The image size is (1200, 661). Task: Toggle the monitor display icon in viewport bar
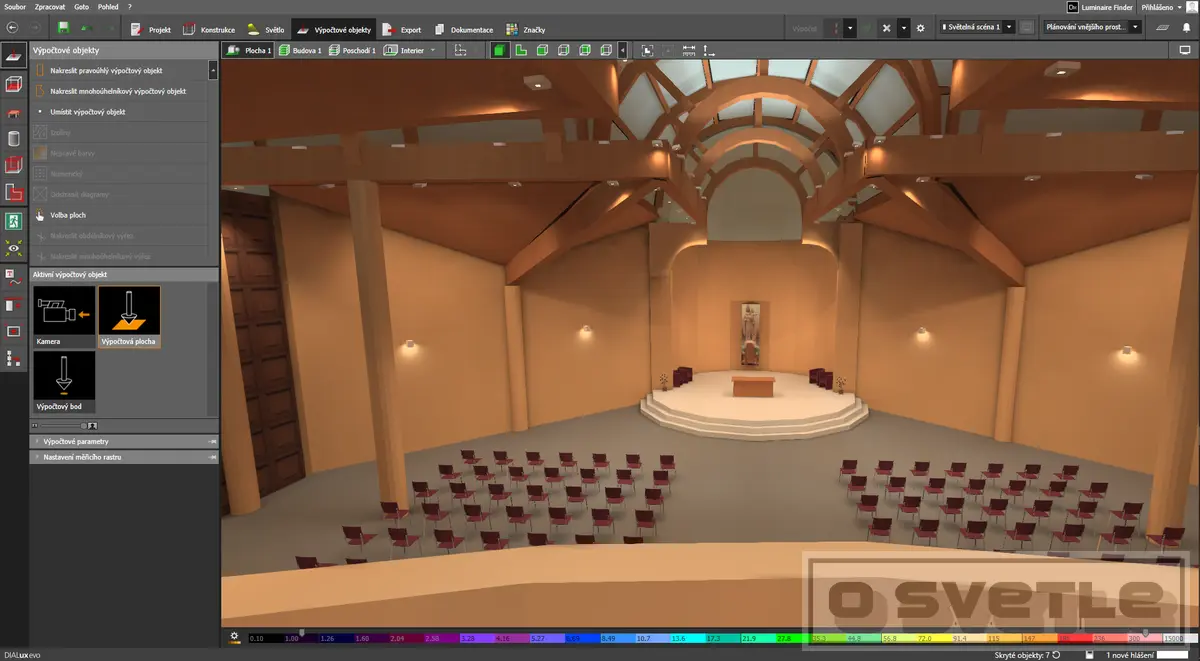tap(1184, 50)
